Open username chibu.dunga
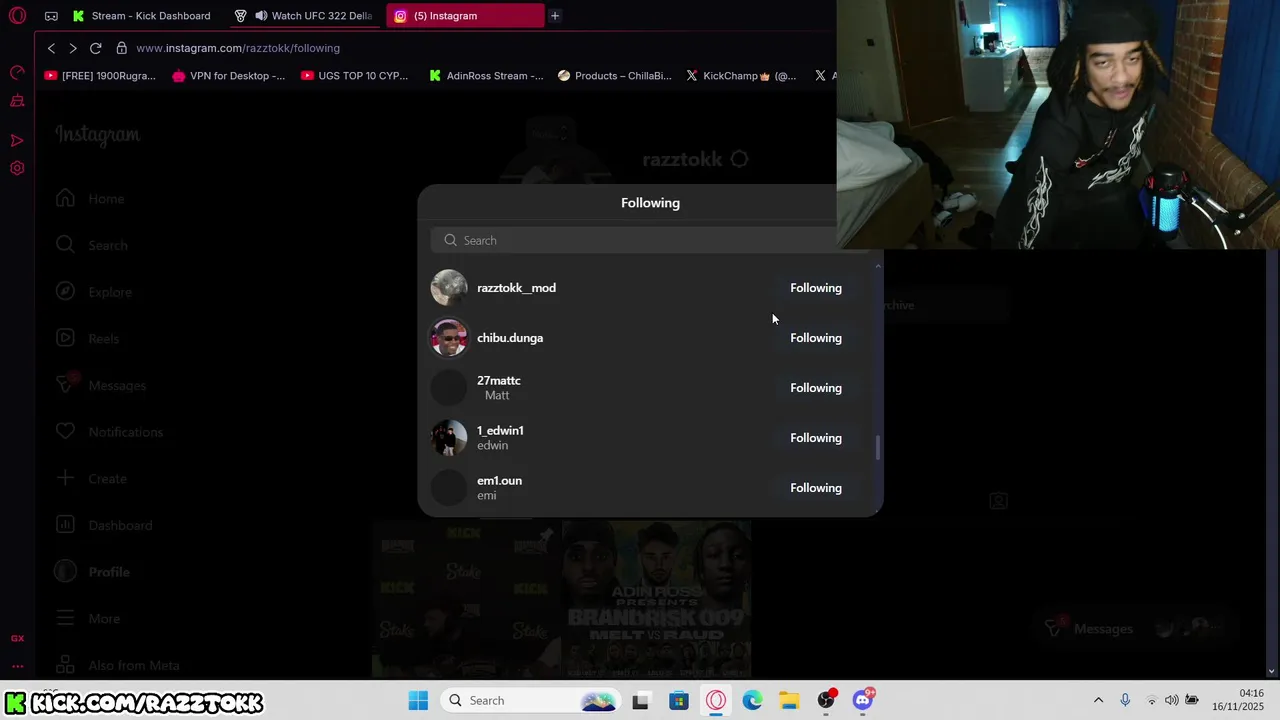Image resolution: width=1280 pixels, height=720 pixels. tap(510, 338)
